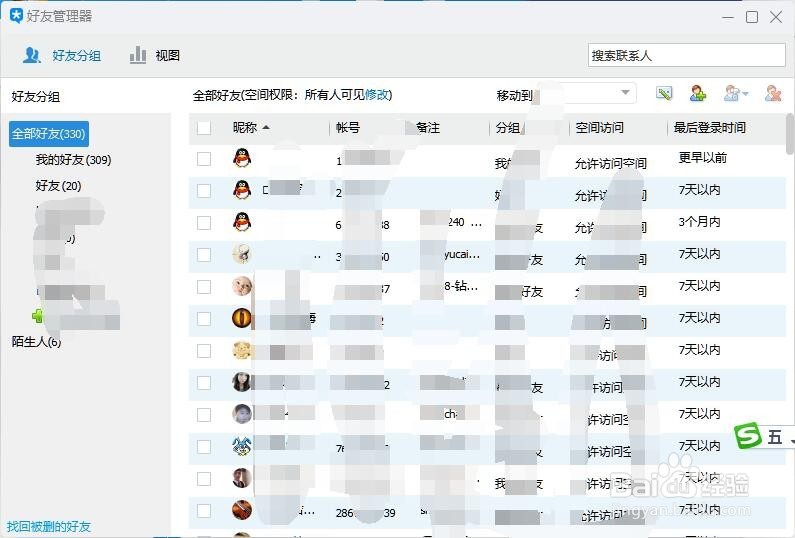Click the 修改 space permission link
This screenshot has height=538, width=795.
click(x=377, y=95)
